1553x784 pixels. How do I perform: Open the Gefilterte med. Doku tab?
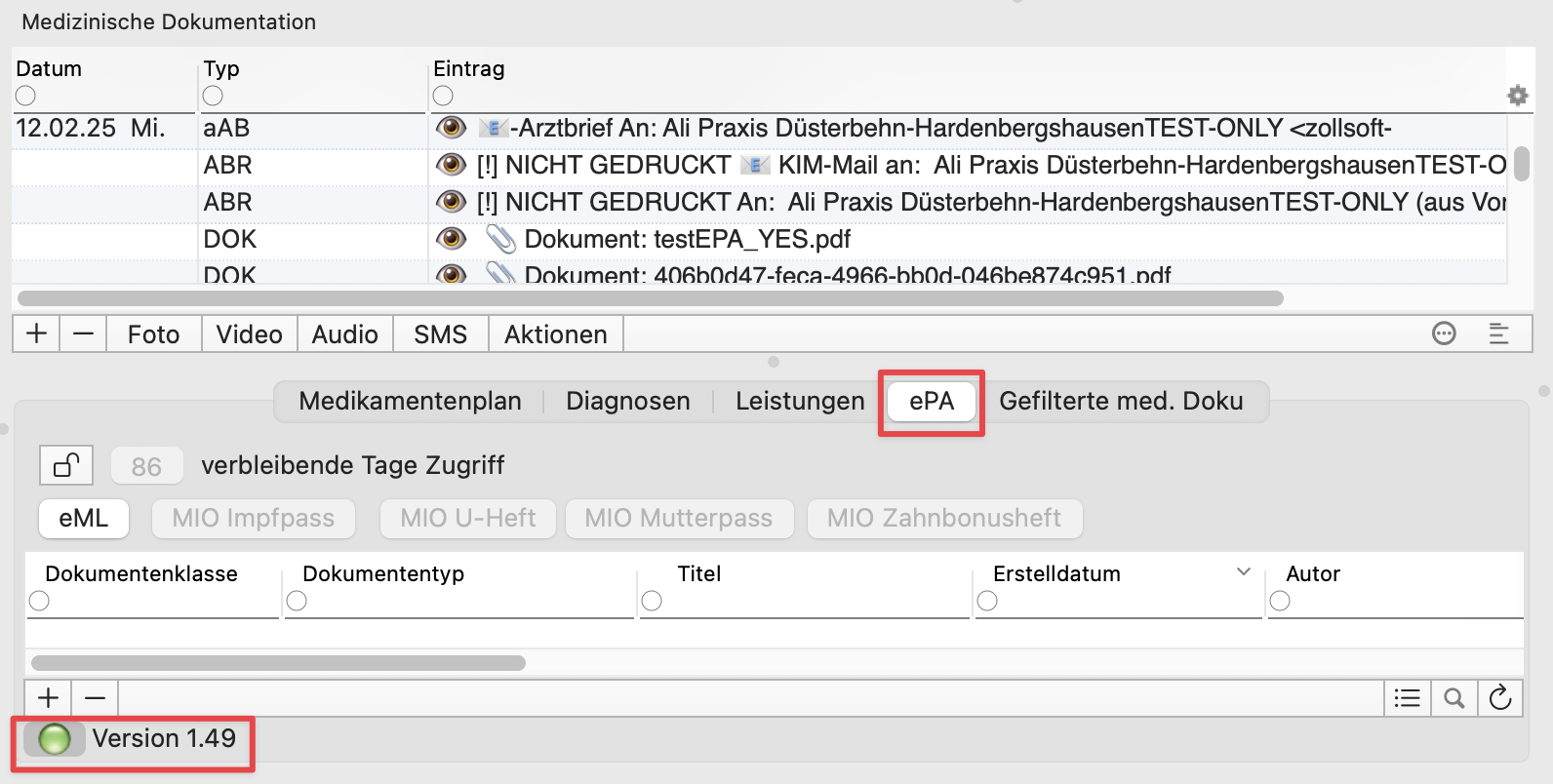[1121, 401]
